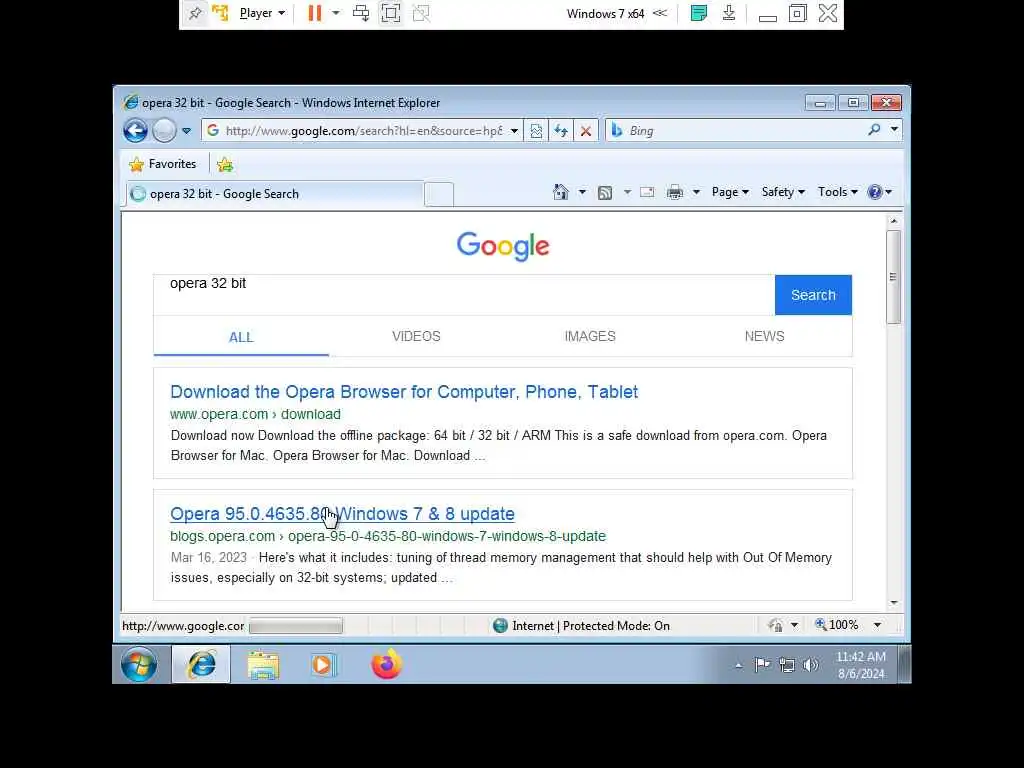Expand the power options arrow next to pause
Image resolution: width=1024 pixels, height=768 pixels.
[x=336, y=13]
